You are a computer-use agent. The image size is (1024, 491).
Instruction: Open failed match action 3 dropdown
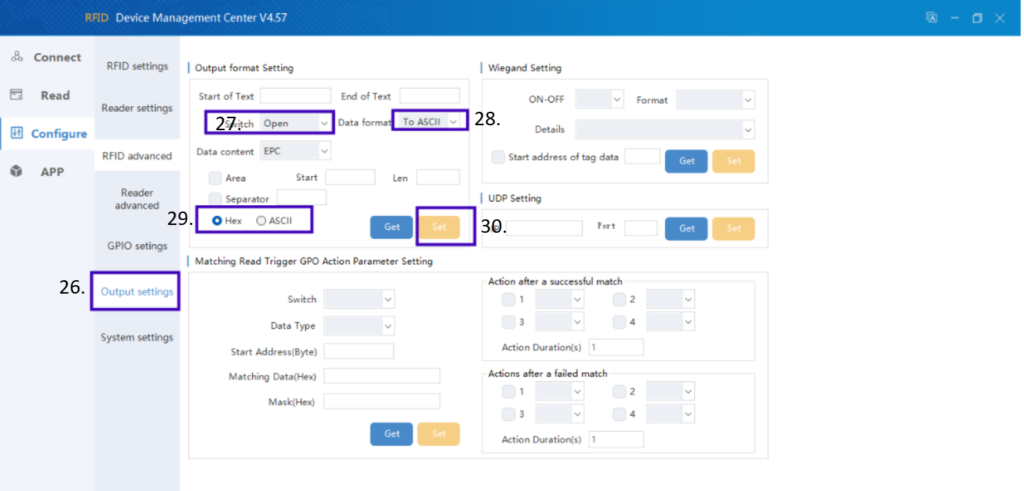click(560, 414)
